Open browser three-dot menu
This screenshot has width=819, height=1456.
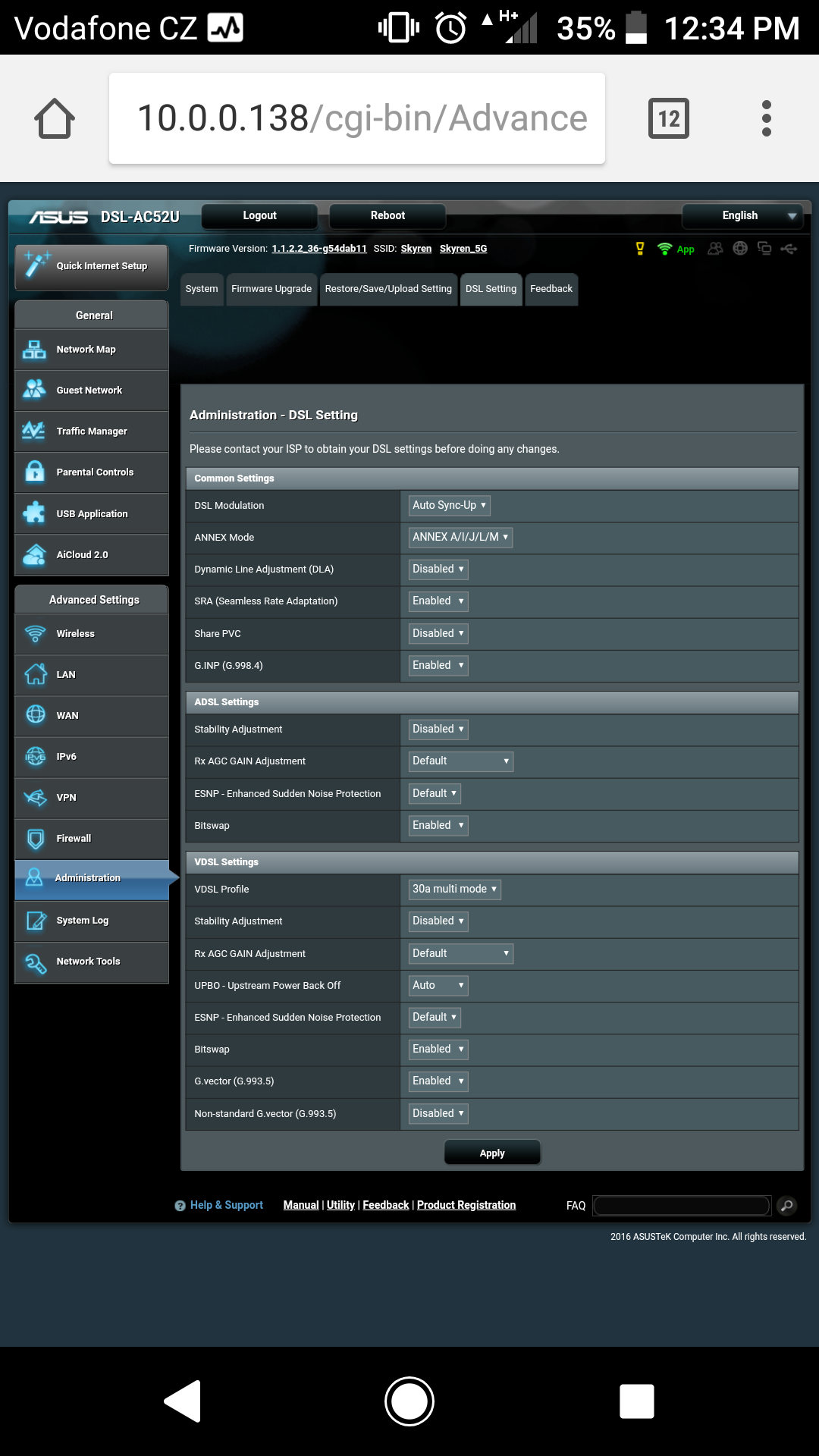click(x=766, y=118)
